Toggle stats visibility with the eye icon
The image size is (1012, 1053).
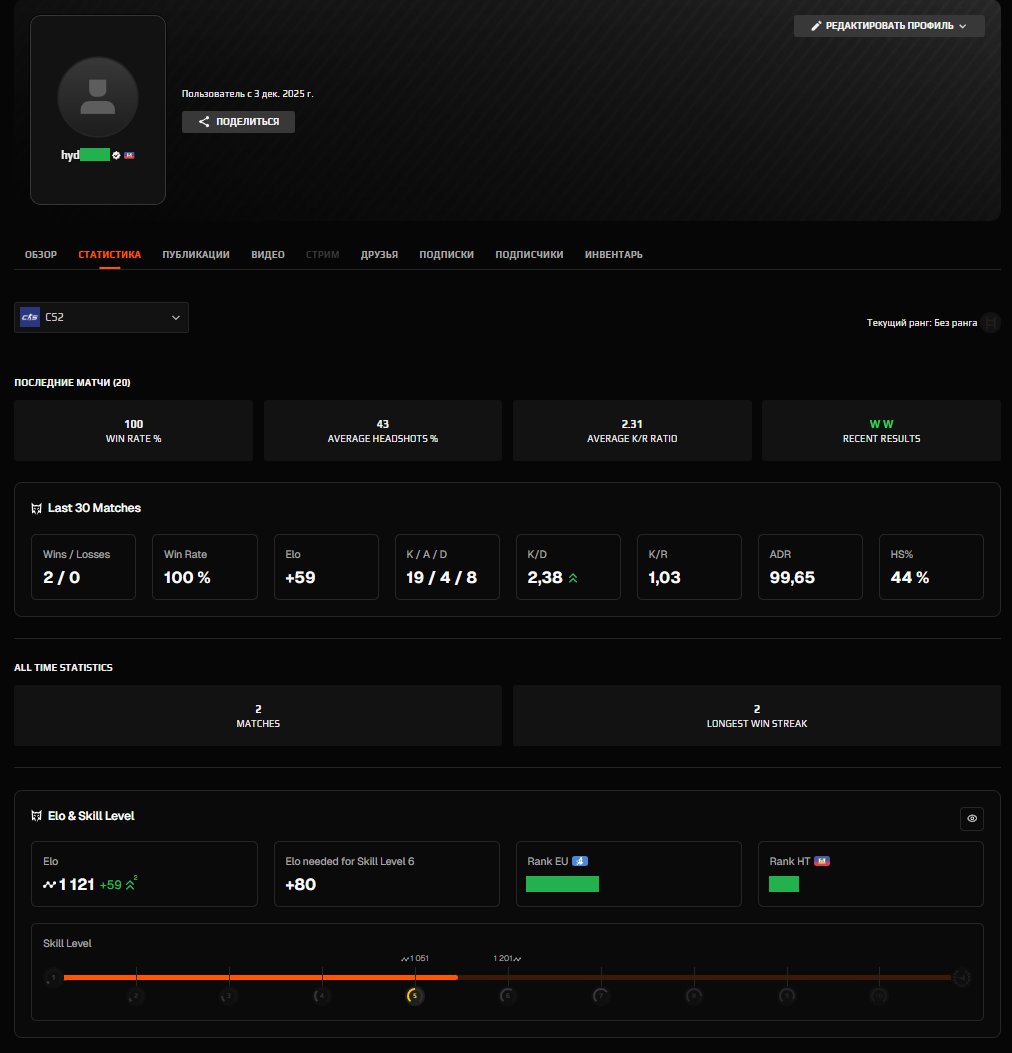pos(971,818)
